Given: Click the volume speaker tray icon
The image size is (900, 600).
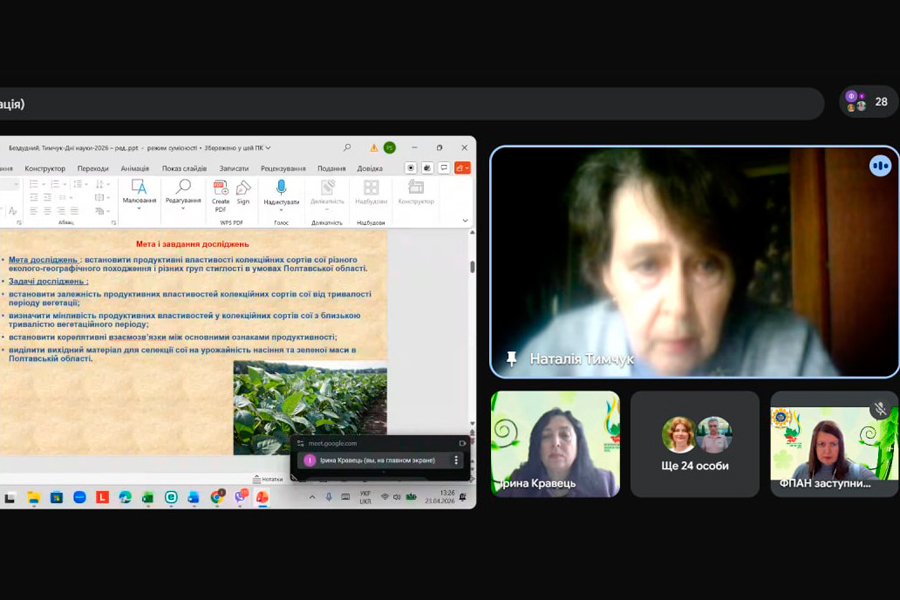Looking at the screenshot, I should [x=397, y=497].
